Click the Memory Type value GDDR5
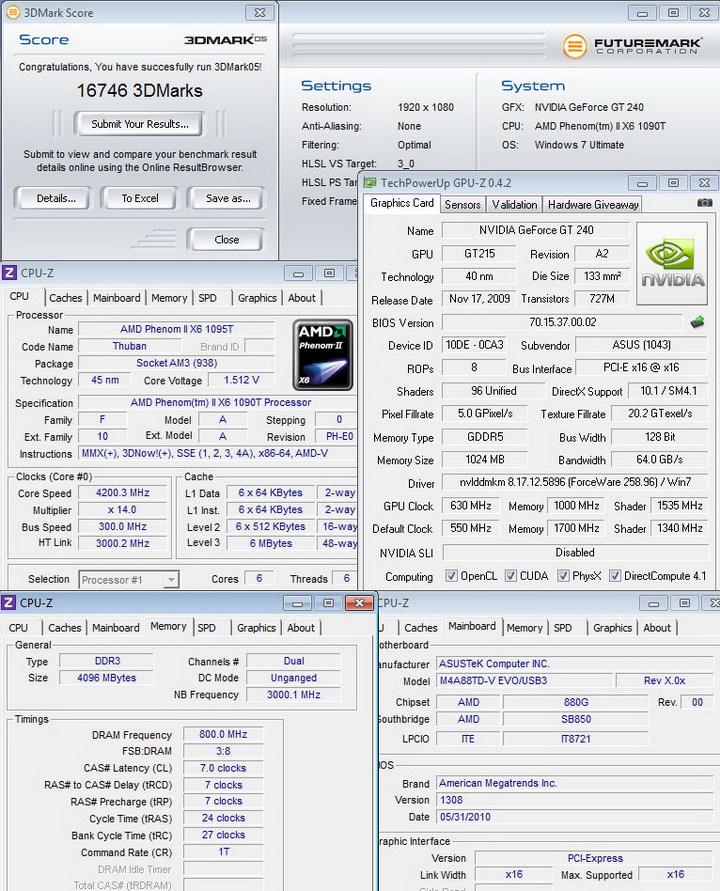Screen dimensions: 720x891 [485, 437]
